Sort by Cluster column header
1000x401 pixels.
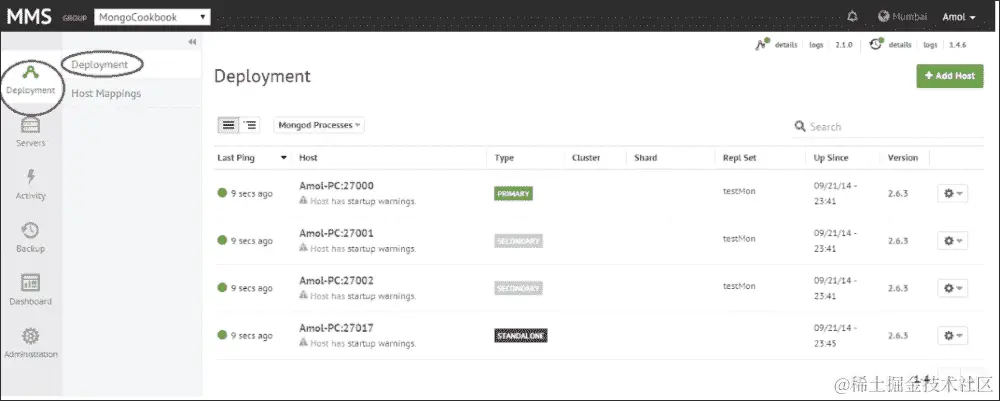[586, 157]
